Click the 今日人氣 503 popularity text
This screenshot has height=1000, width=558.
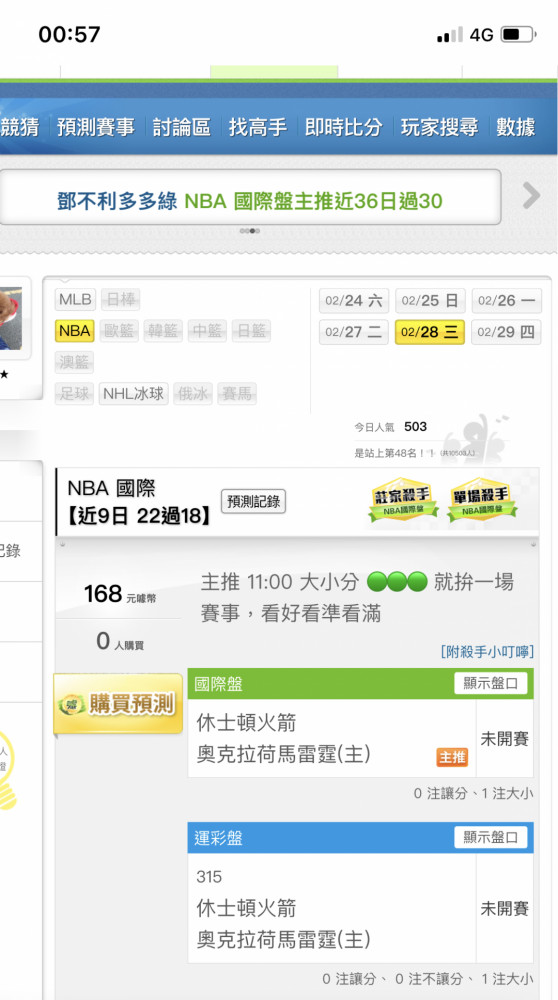tap(391, 427)
